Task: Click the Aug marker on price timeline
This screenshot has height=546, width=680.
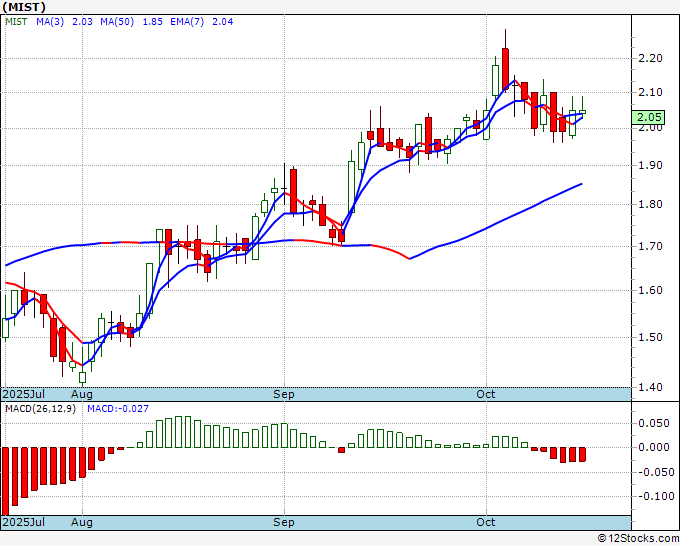Action: click(82, 394)
